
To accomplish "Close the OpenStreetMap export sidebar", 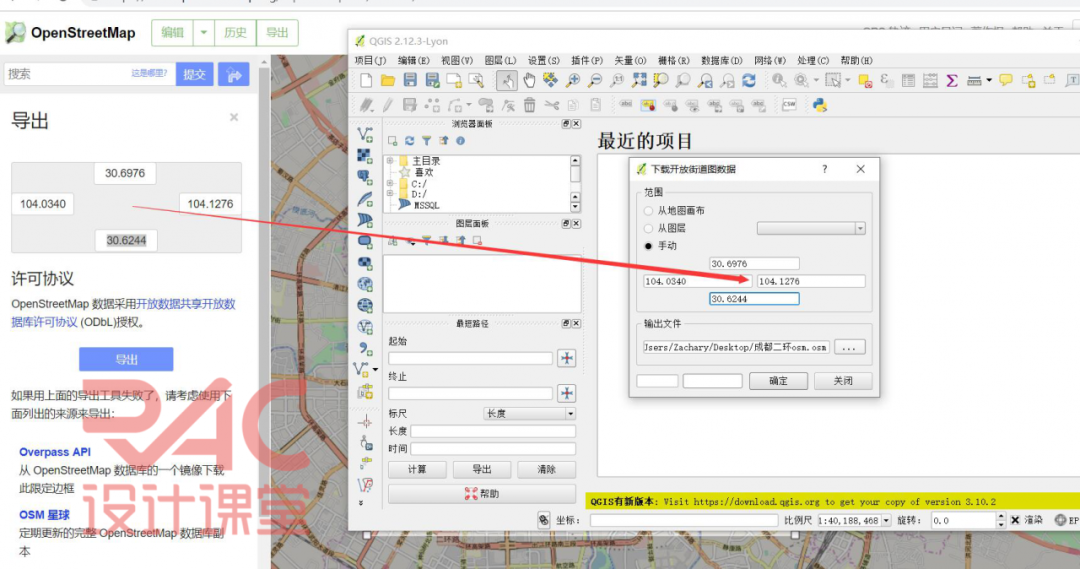I will point(234,117).
